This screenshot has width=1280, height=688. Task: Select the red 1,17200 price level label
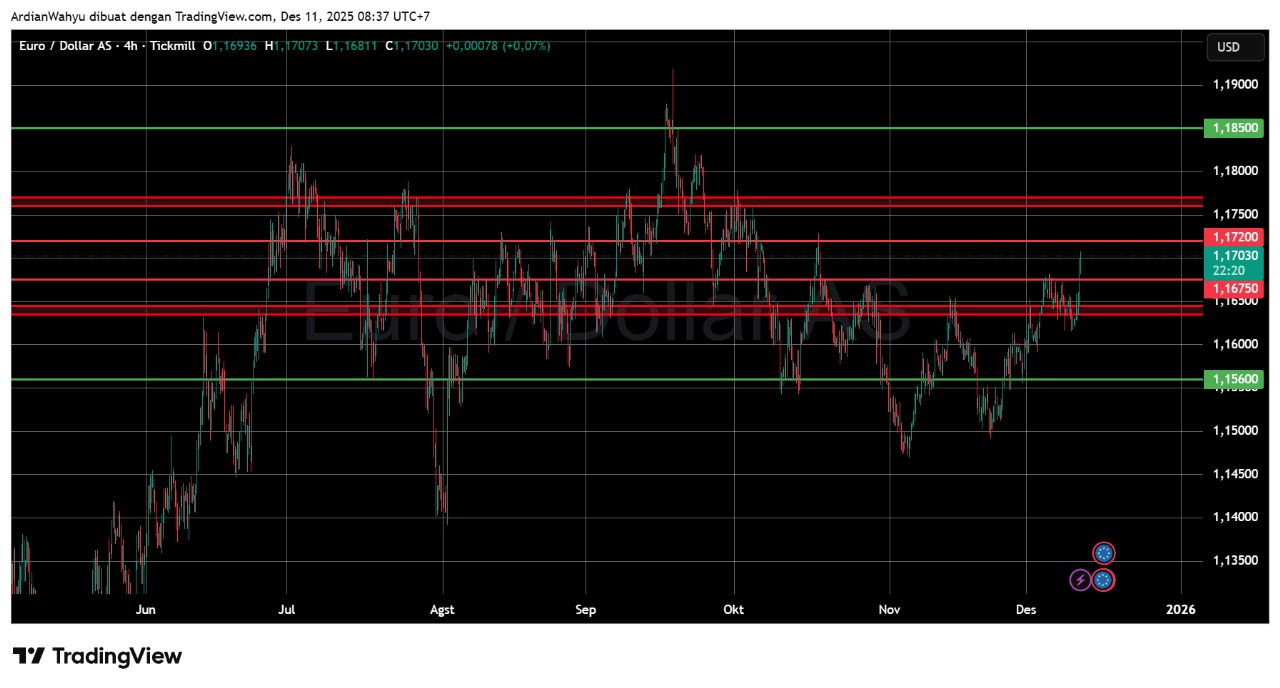point(1236,237)
